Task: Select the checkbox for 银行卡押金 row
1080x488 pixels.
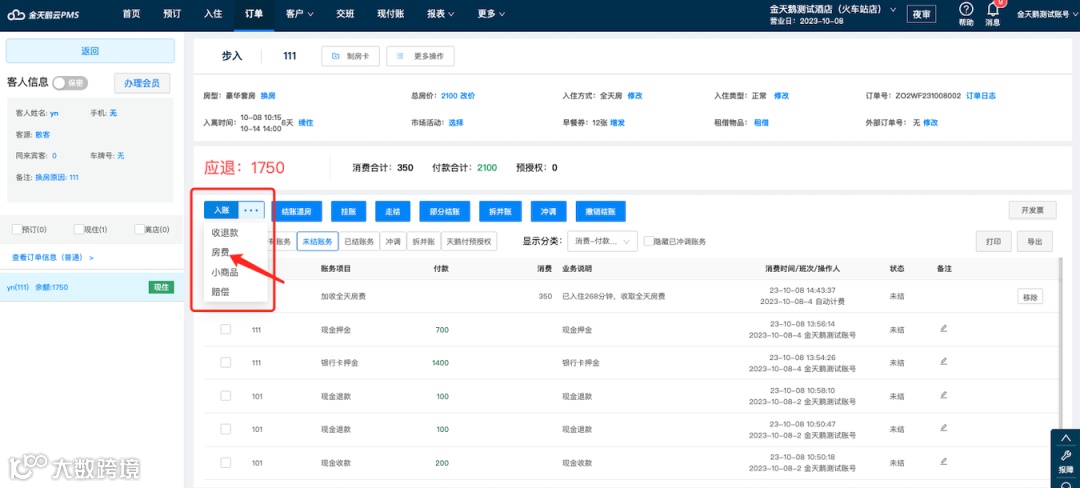Action: pyautogui.click(x=225, y=362)
